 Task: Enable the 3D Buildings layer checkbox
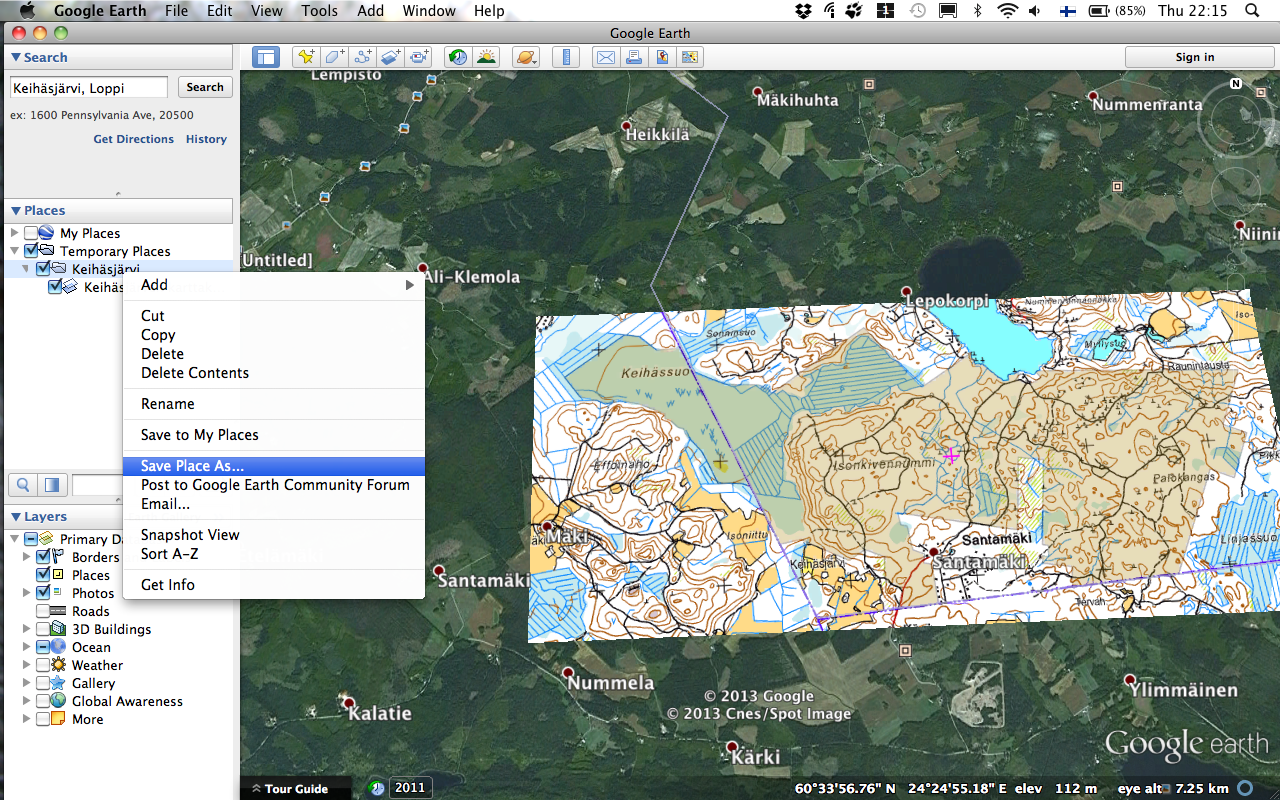point(43,629)
